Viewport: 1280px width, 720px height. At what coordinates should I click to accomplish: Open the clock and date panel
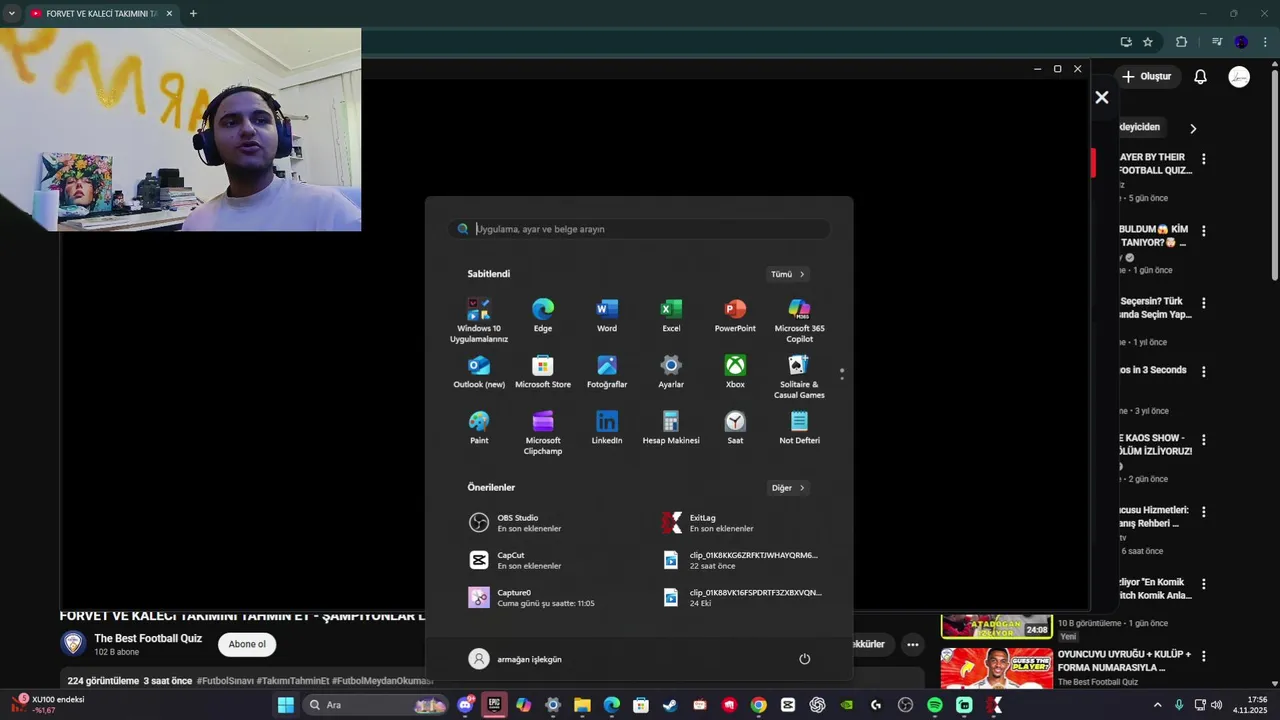(1249, 705)
